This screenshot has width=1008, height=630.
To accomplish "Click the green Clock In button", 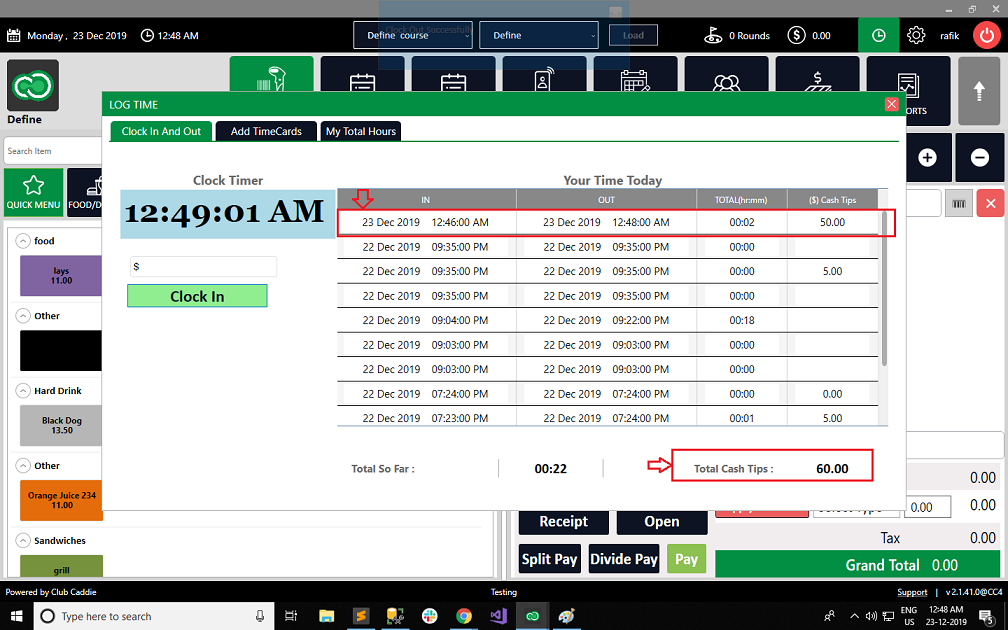I will 197,296.
